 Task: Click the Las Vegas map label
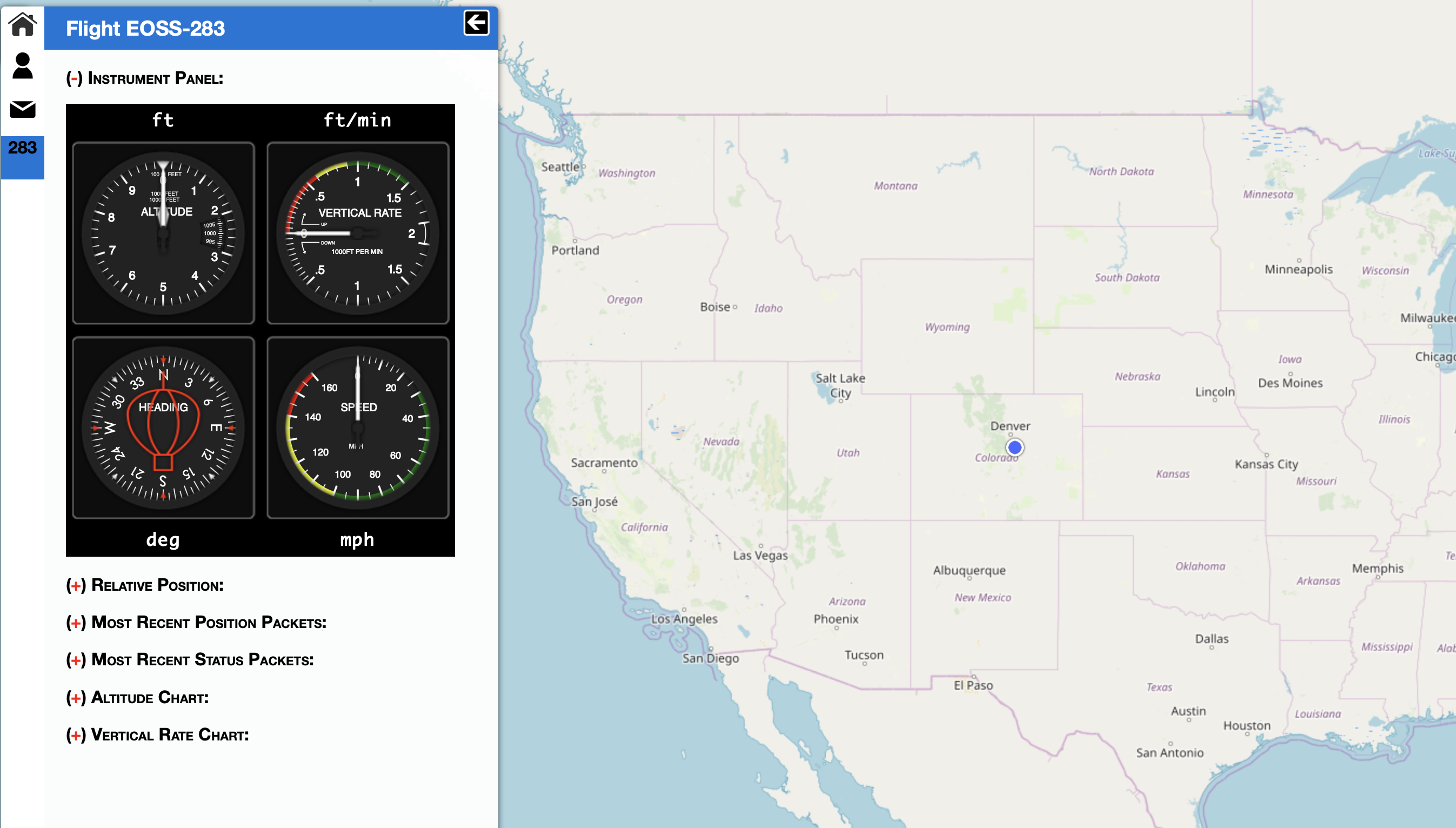760,556
